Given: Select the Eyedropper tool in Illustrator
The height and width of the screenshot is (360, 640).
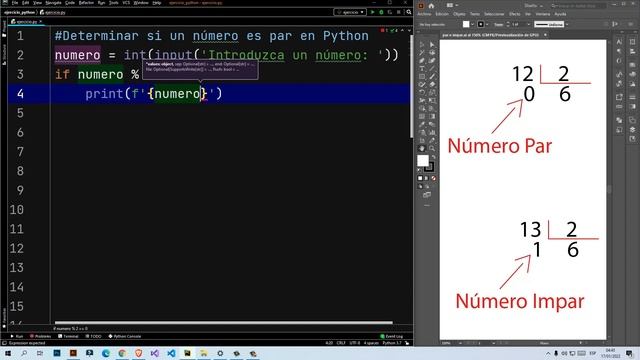Looking at the screenshot, I should point(422,124).
